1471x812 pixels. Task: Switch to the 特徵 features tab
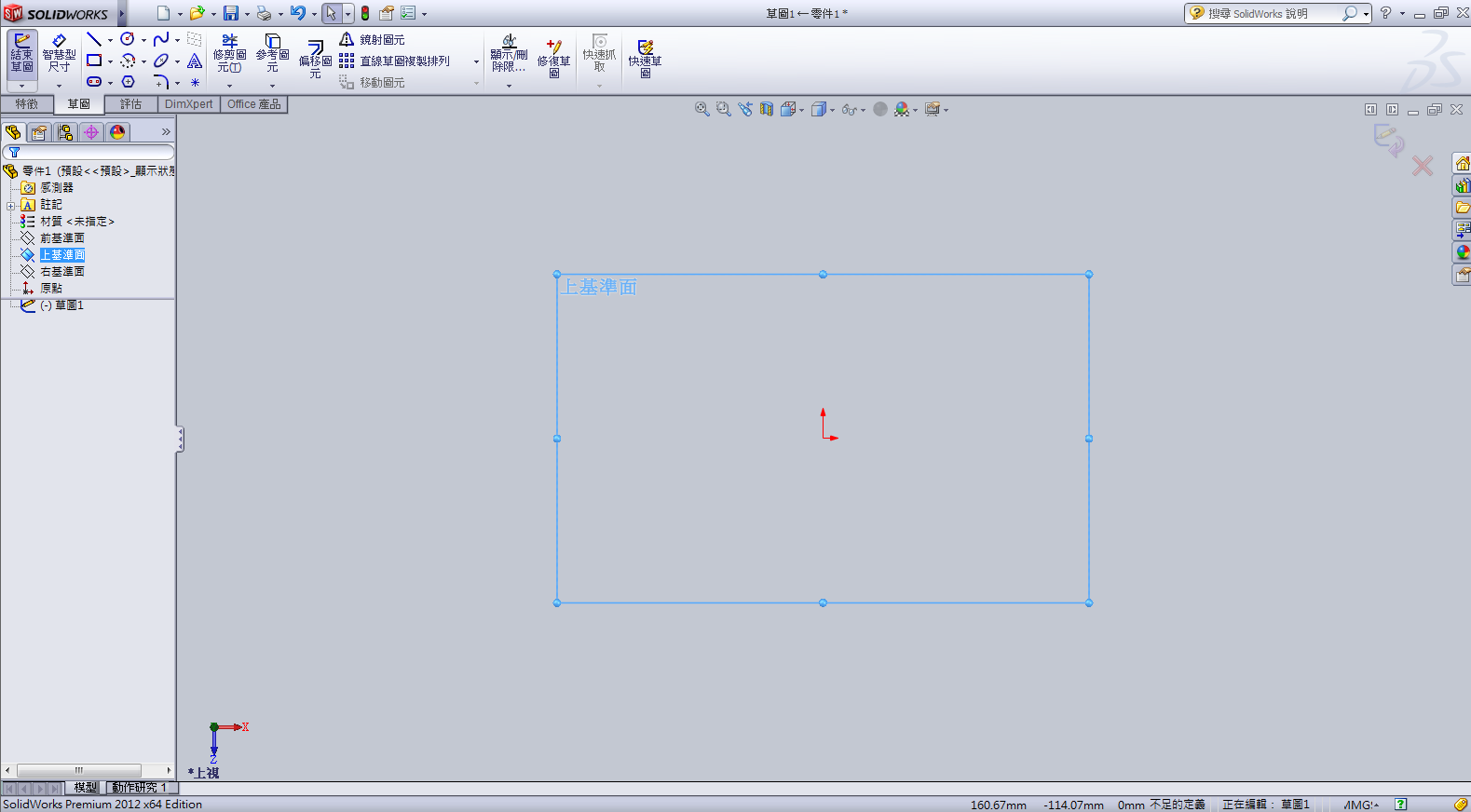[27, 104]
